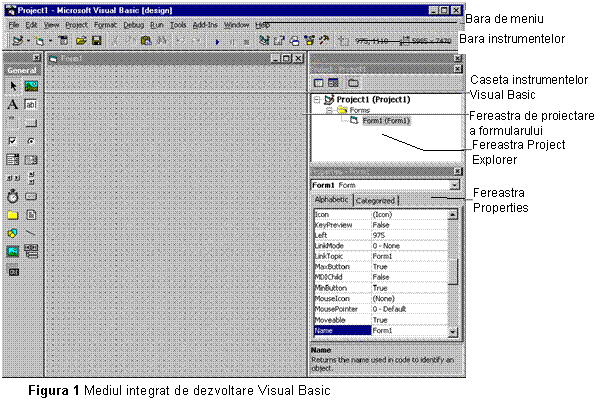Select the Image control tool

(x=13, y=252)
